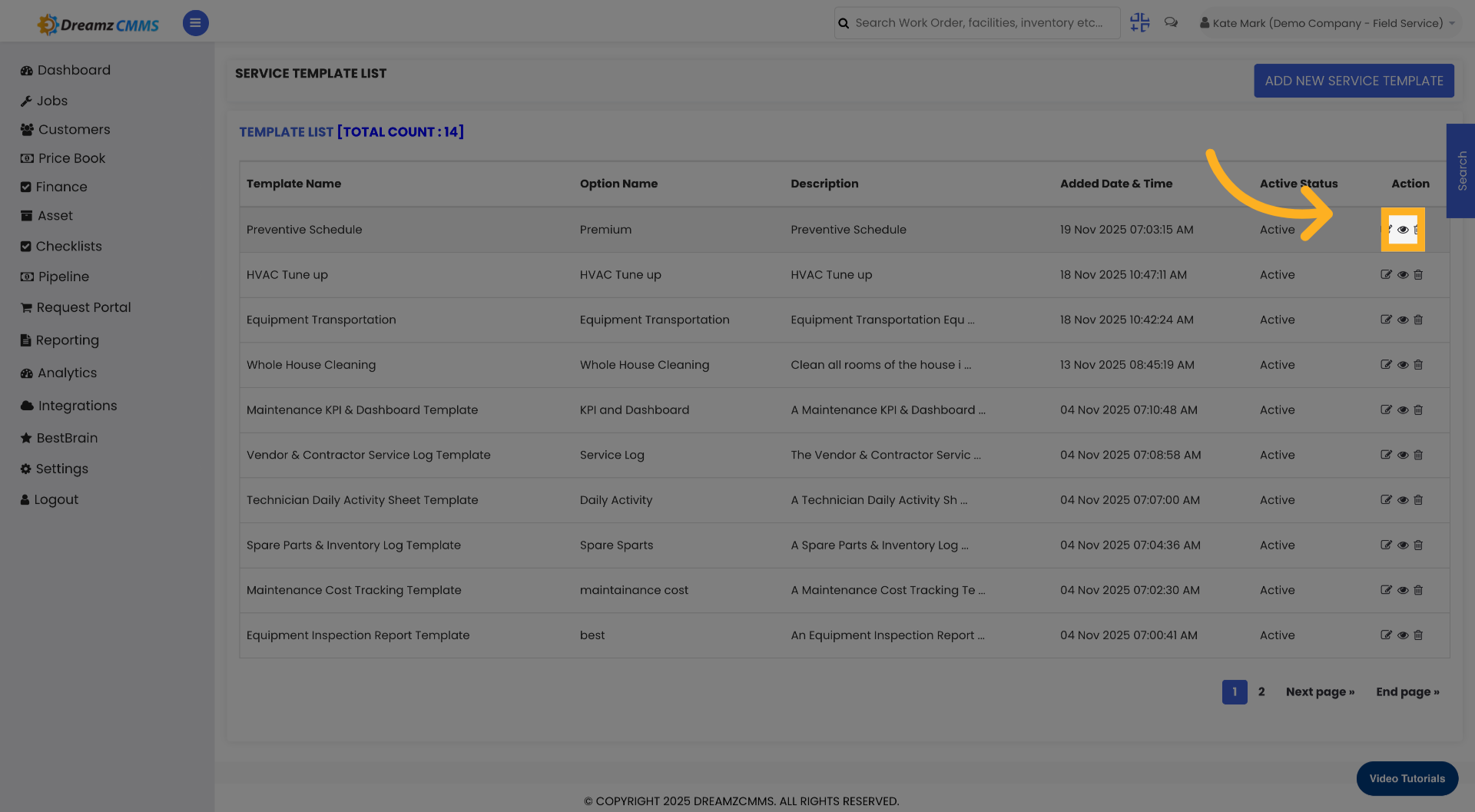
Task: View Preventive Schedule with the highlighted eye icon
Action: click(1403, 230)
